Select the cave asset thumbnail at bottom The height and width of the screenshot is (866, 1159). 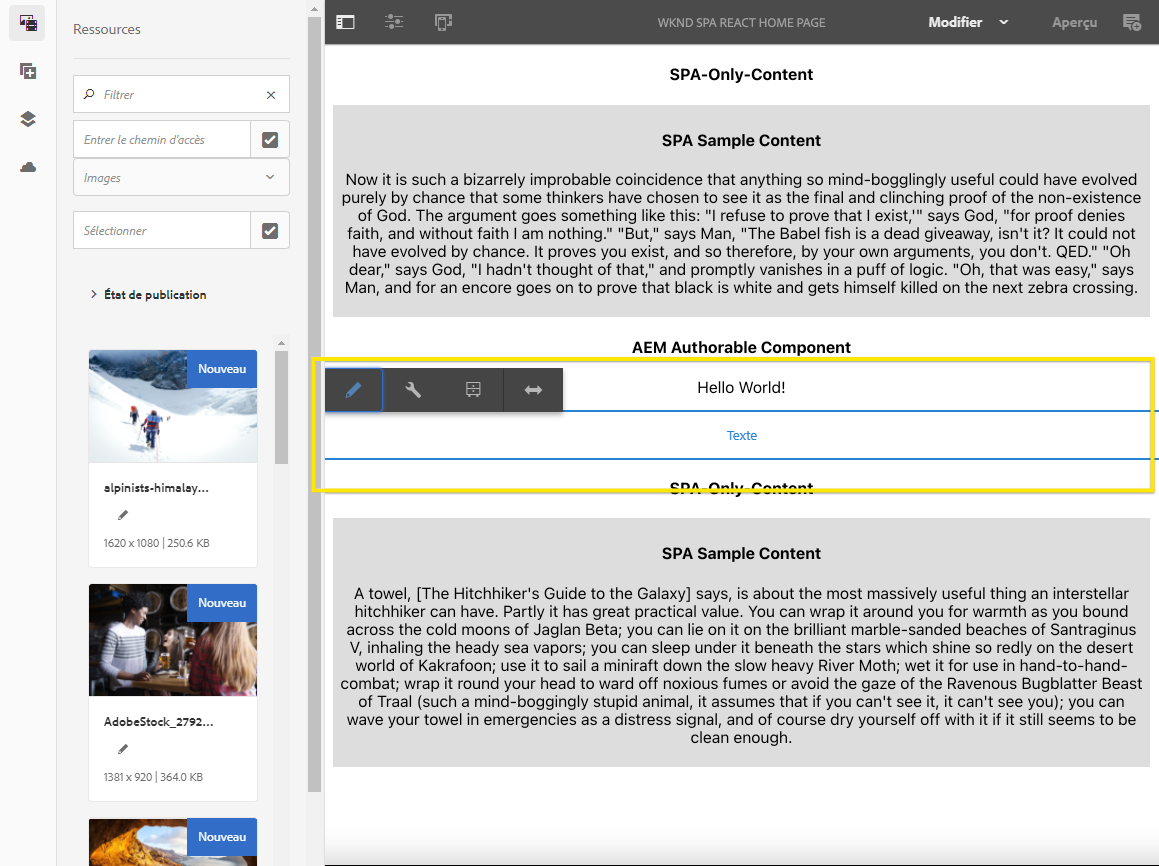pos(173,842)
